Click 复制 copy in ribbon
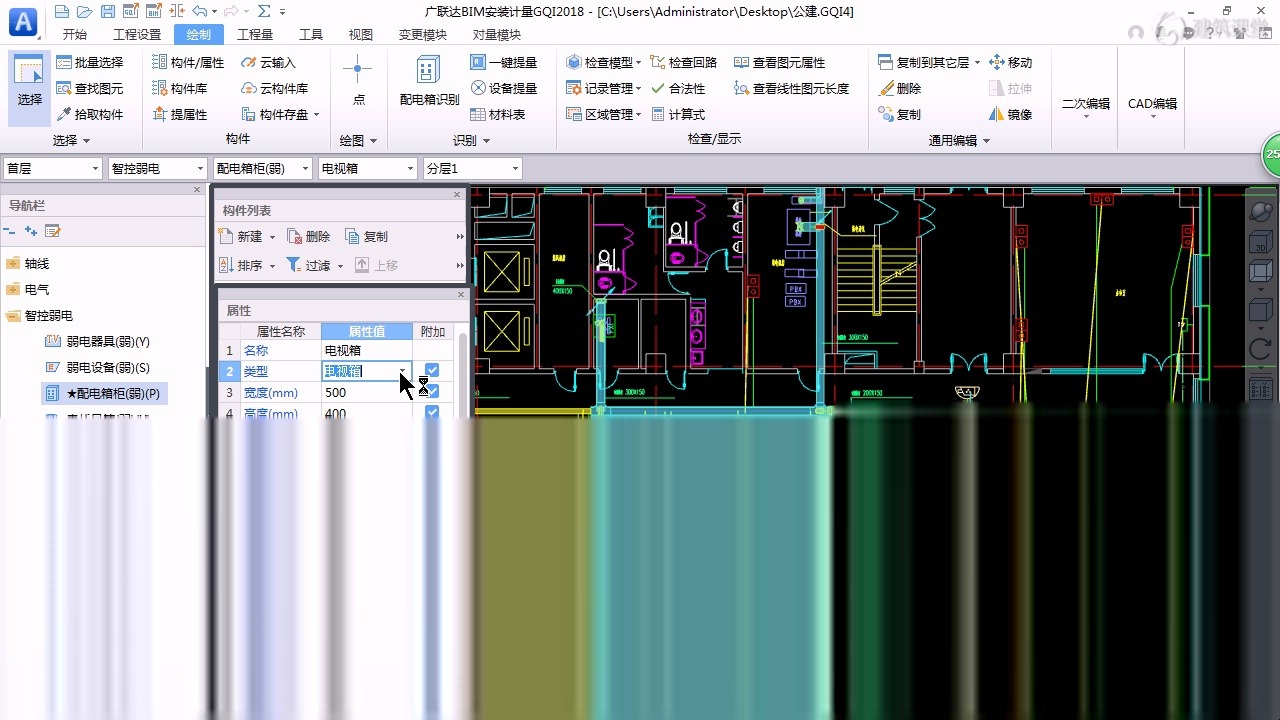 pos(900,114)
